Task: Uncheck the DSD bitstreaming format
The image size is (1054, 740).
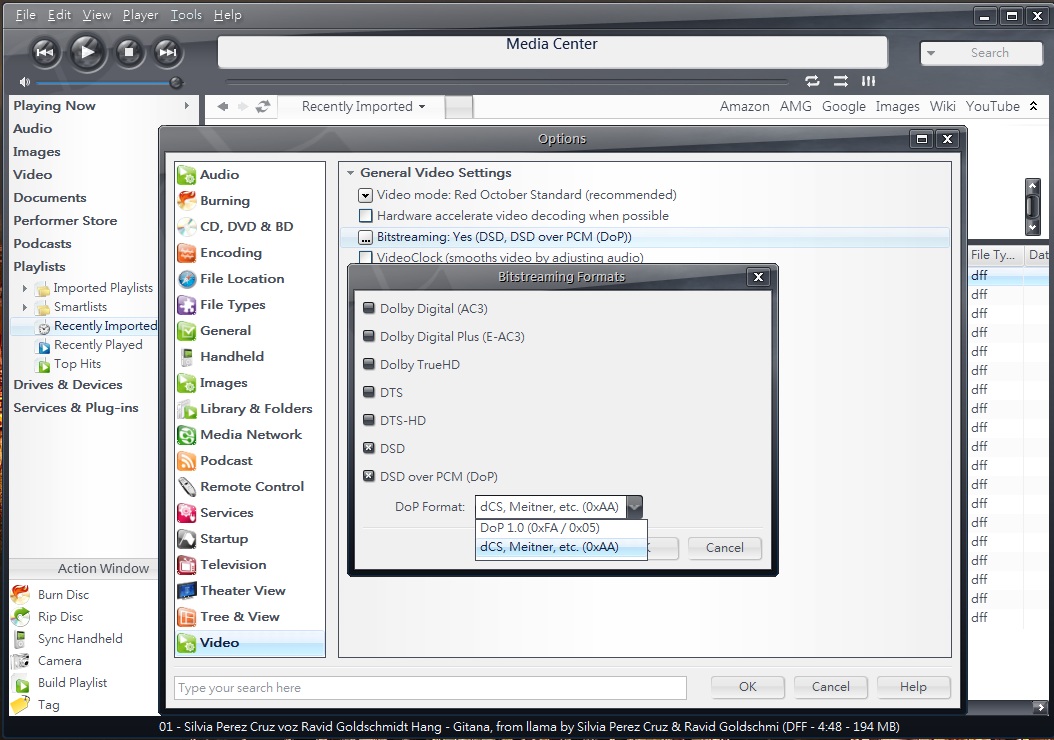Action: [x=368, y=449]
